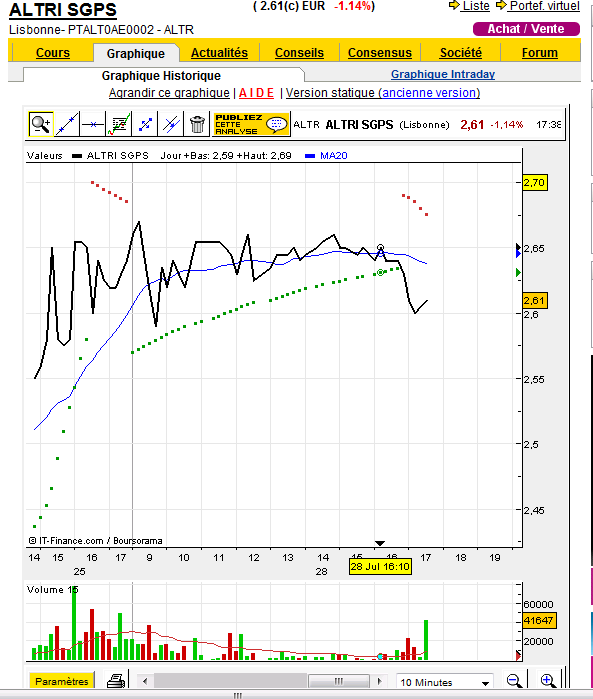Open Version statique link
The image size is (593, 699).
coord(330,93)
